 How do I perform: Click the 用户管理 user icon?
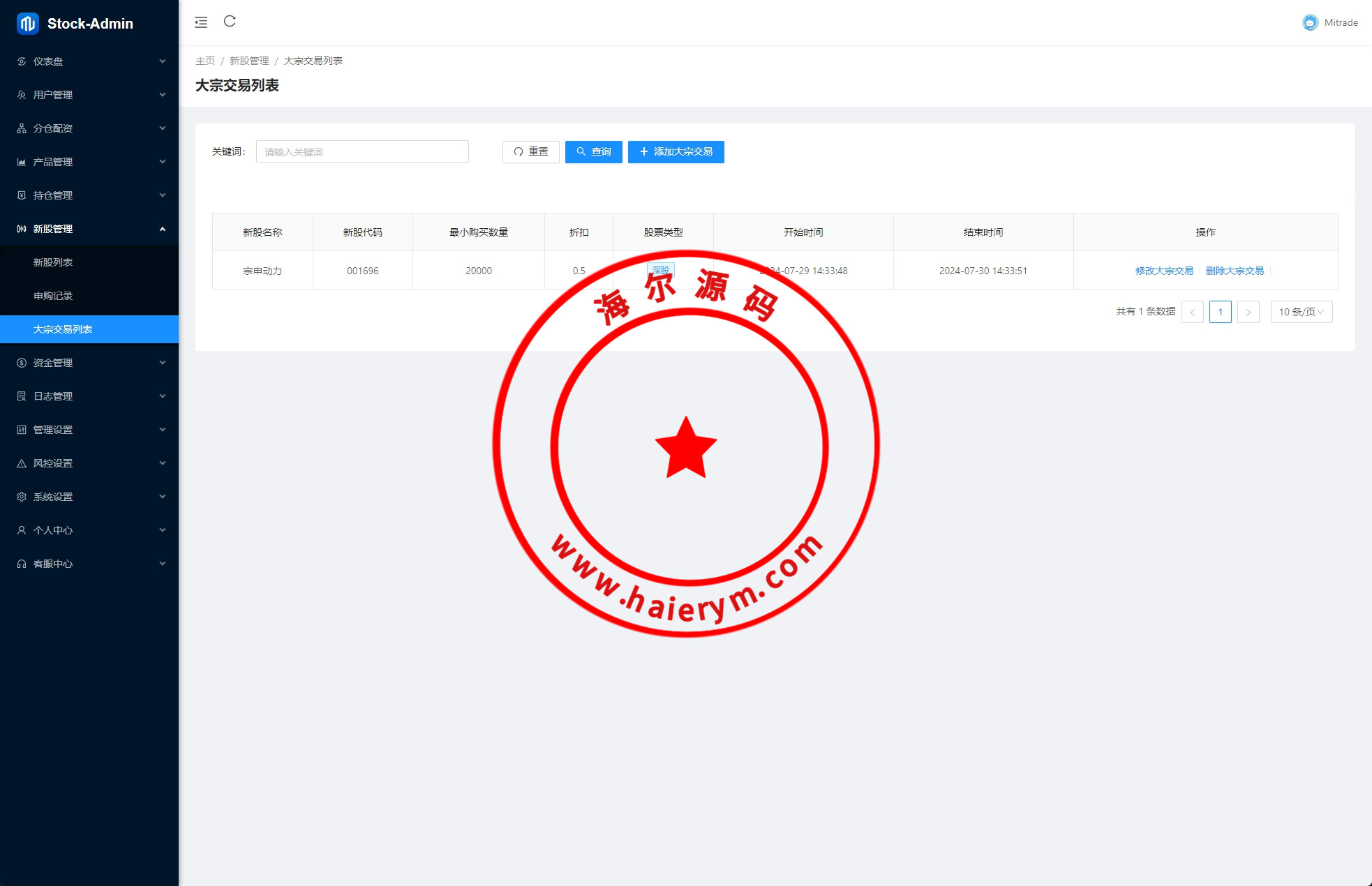(22, 95)
